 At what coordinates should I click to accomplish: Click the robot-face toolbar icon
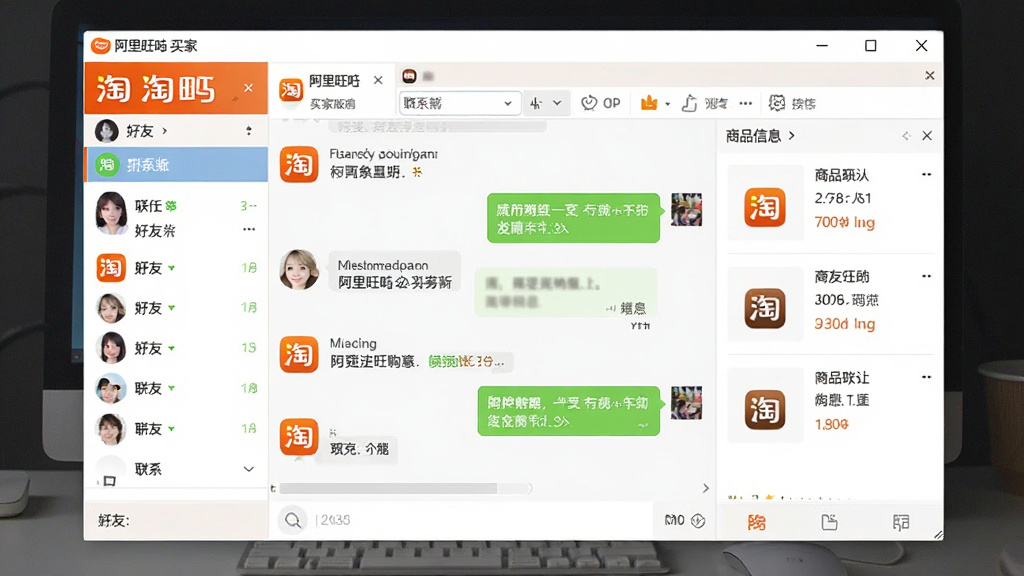click(776, 103)
